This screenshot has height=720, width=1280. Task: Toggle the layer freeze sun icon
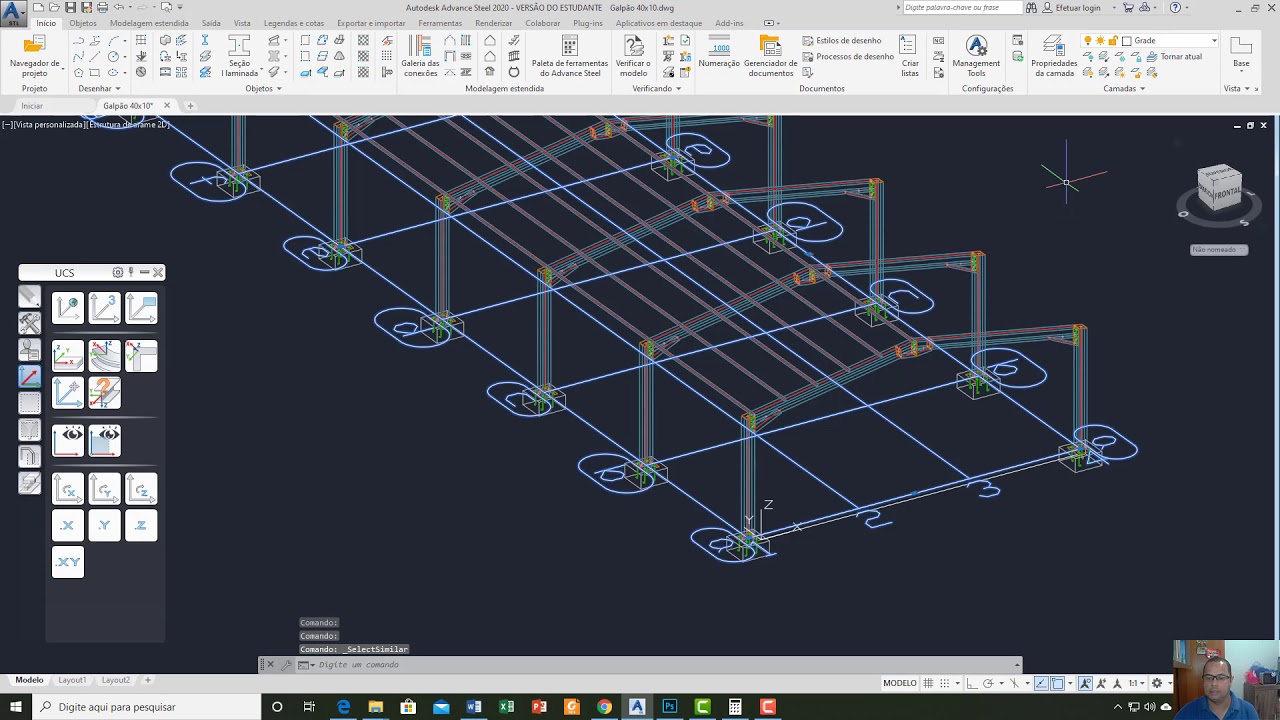pos(1101,41)
